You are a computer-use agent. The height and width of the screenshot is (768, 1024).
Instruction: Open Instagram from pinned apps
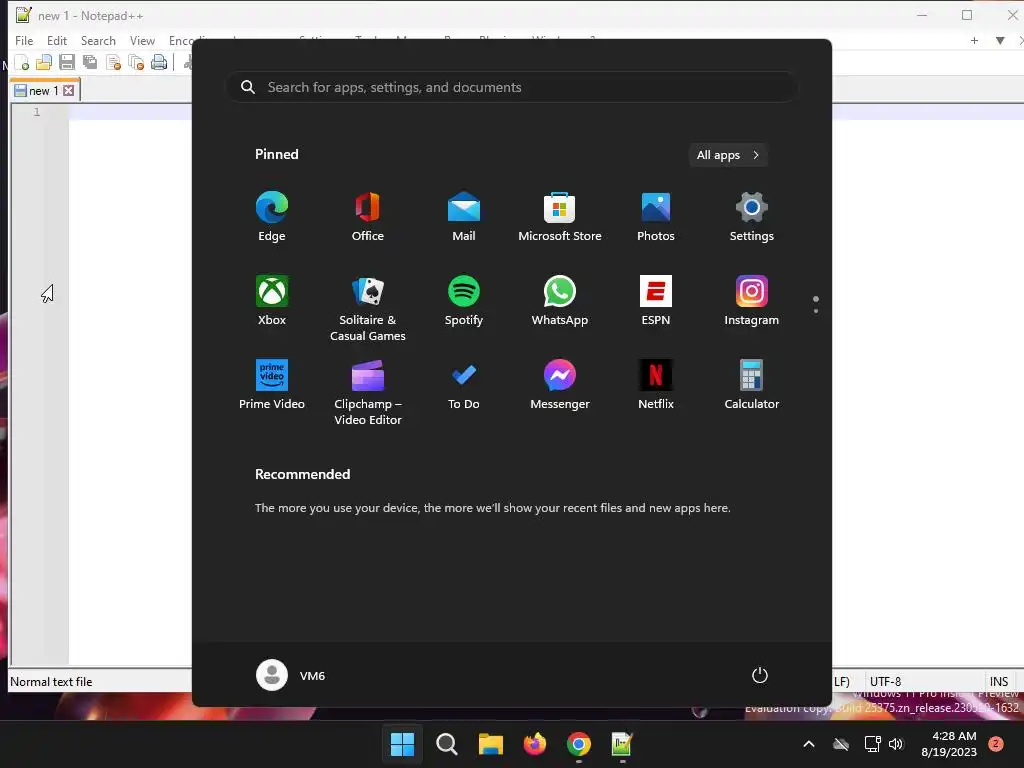pos(752,301)
